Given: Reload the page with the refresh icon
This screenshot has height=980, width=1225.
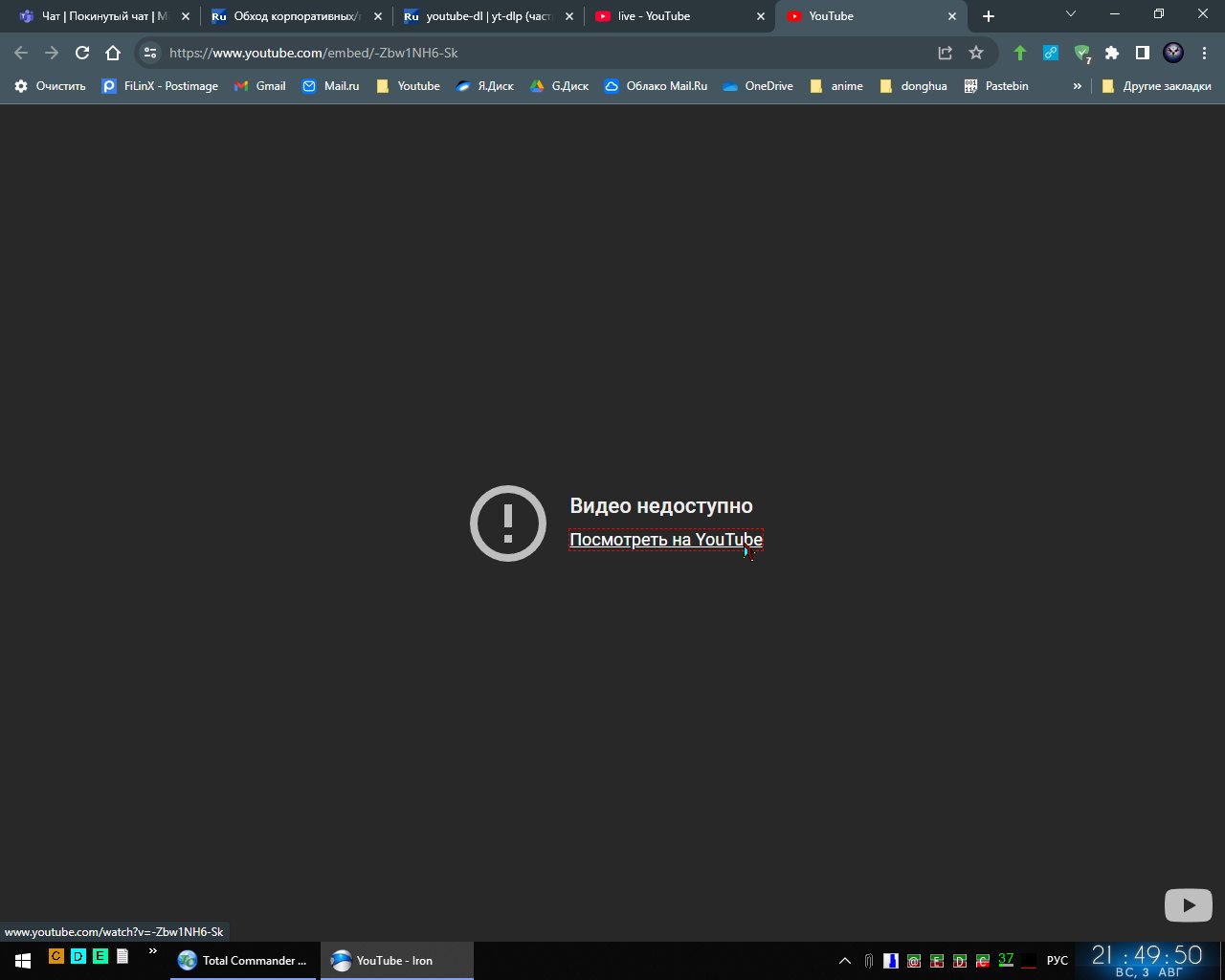Looking at the screenshot, I should click(82, 53).
